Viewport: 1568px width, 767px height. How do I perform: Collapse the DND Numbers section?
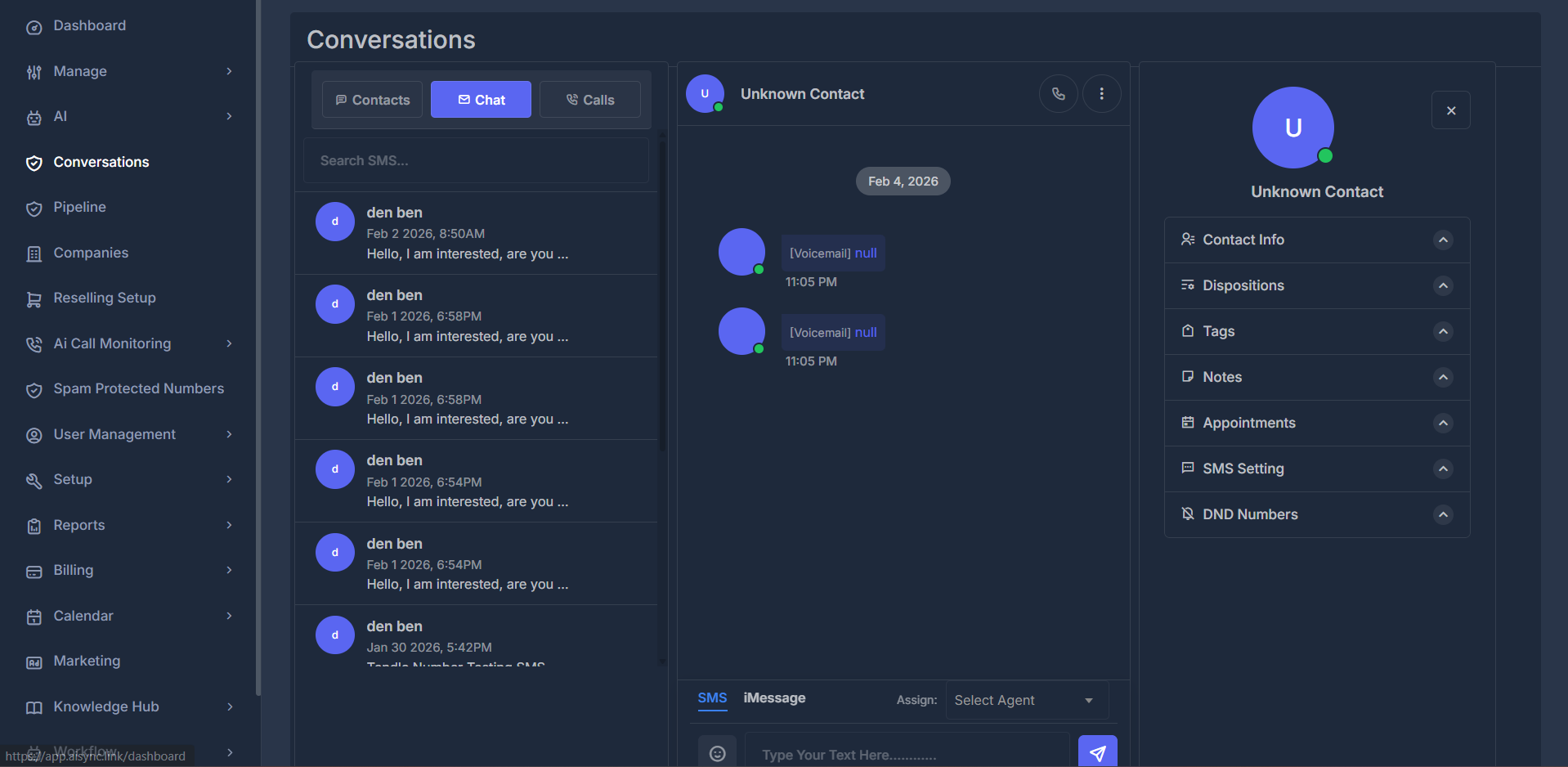click(1442, 514)
